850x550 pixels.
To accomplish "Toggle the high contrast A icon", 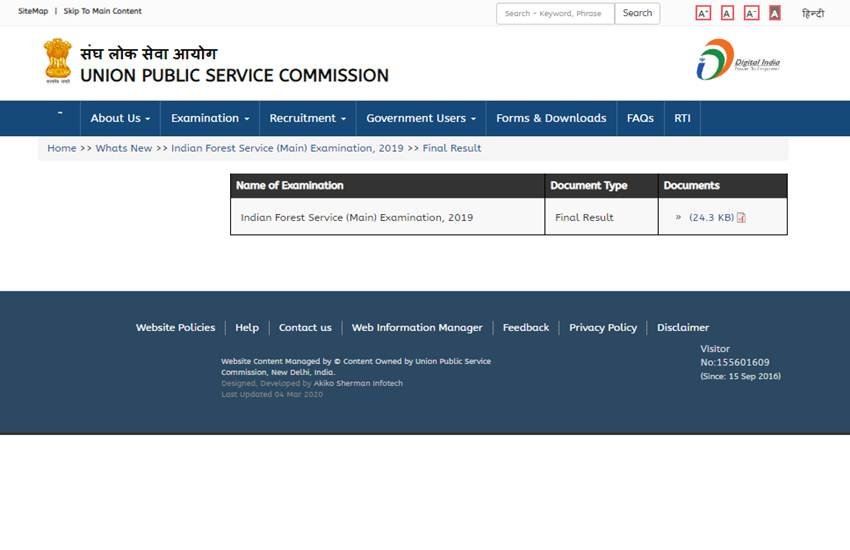I will [x=775, y=13].
